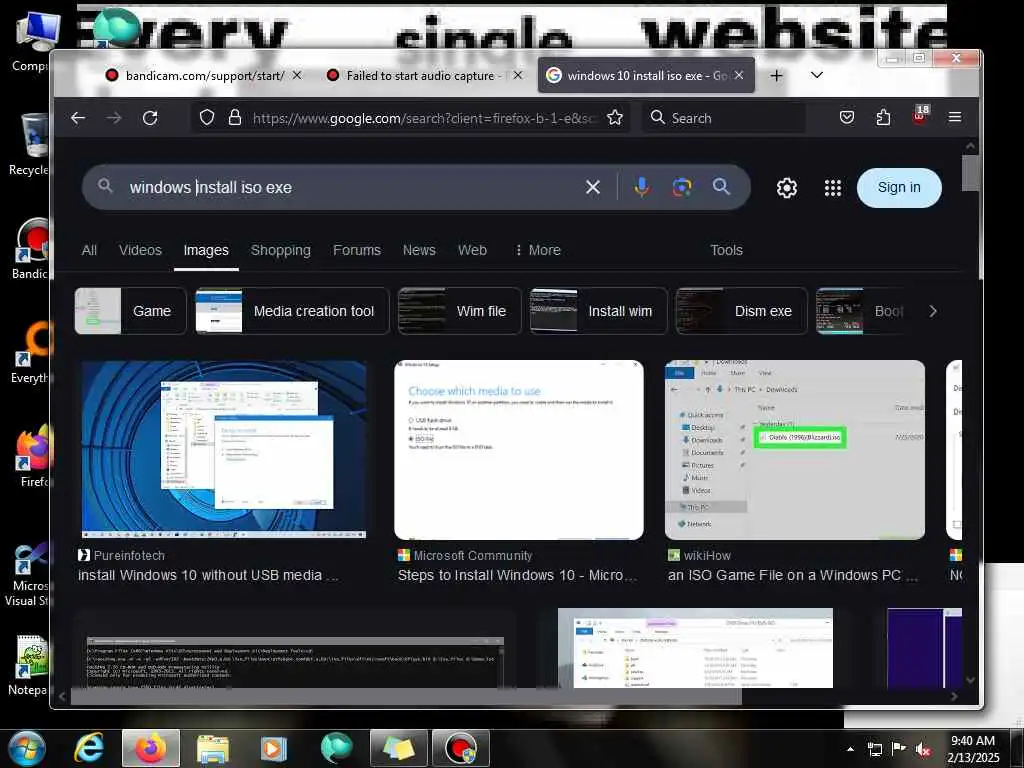Click the Sign in button
Viewport: 1024px width, 768px height.
[899, 187]
